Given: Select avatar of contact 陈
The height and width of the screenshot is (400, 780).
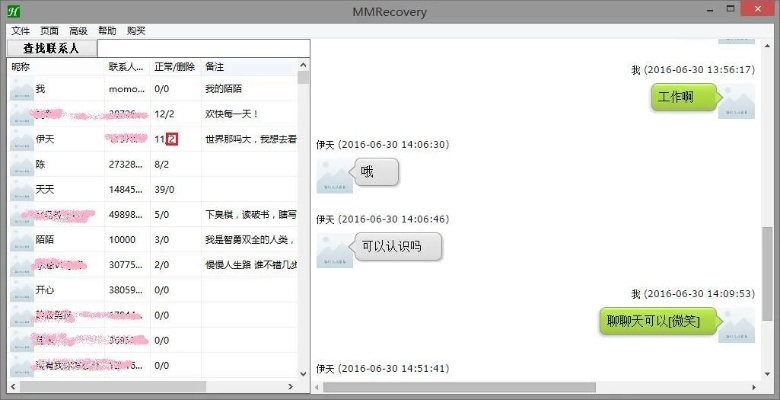Looking at the screenshot, I should click(22, 165).
